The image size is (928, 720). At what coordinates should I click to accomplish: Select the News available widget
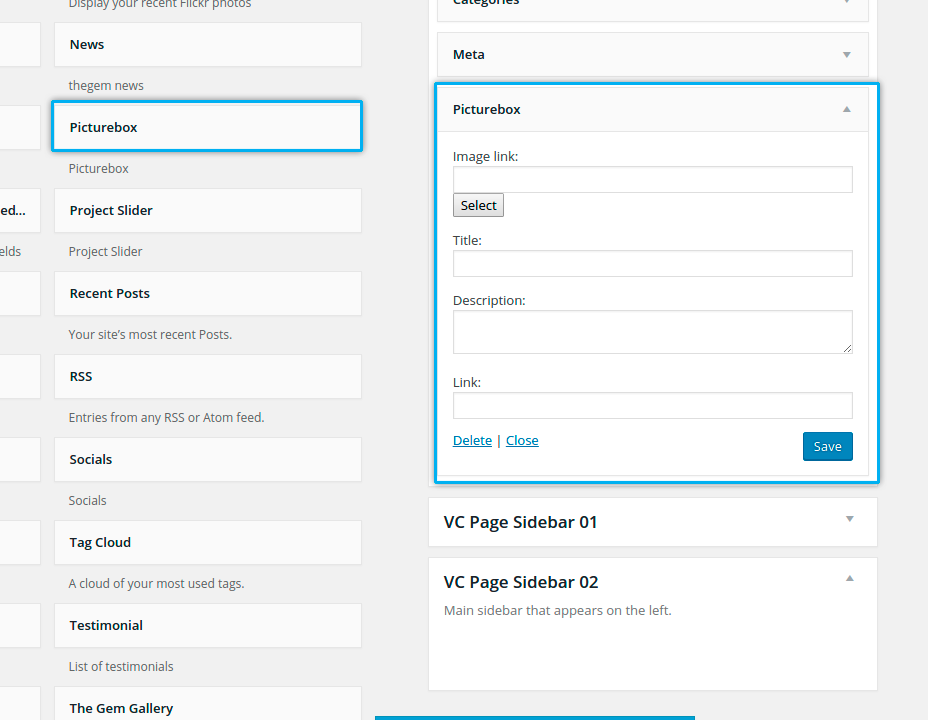[x=207, y=45]
